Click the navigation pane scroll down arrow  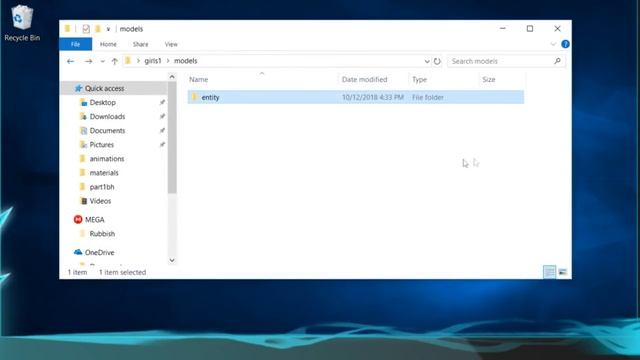point(172,260)
